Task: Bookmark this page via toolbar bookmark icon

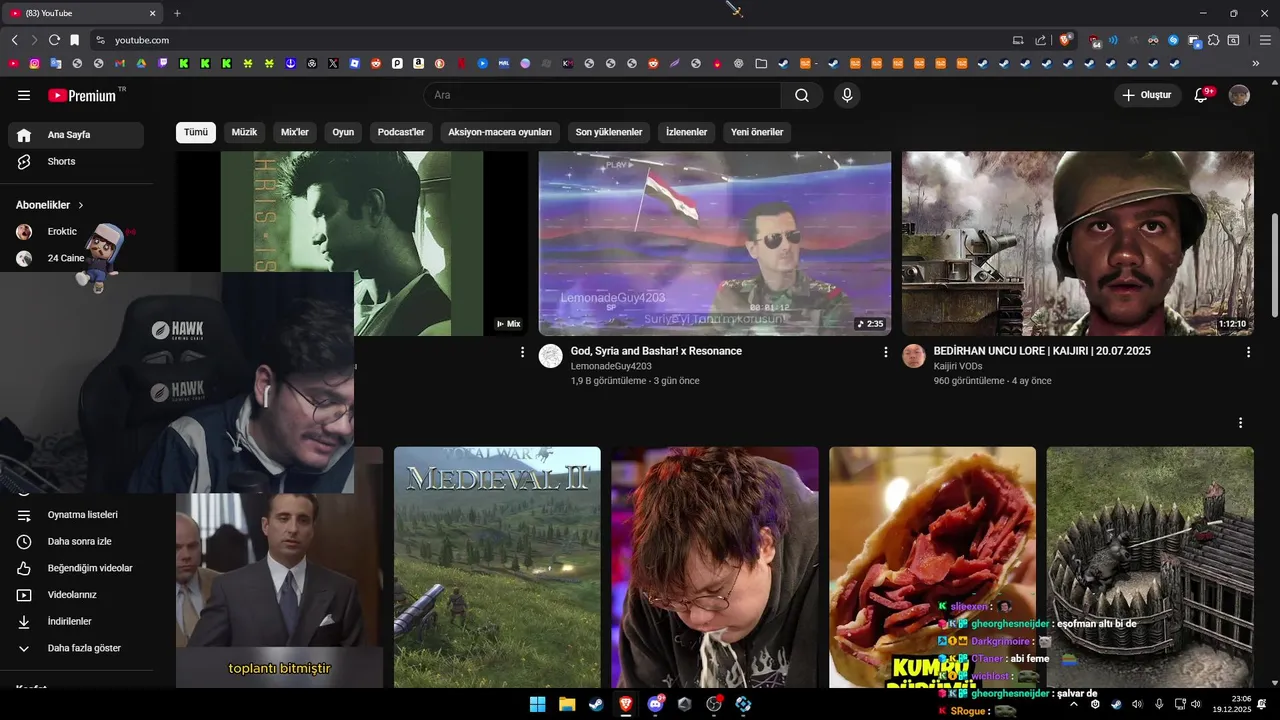Action: (74, 40)
